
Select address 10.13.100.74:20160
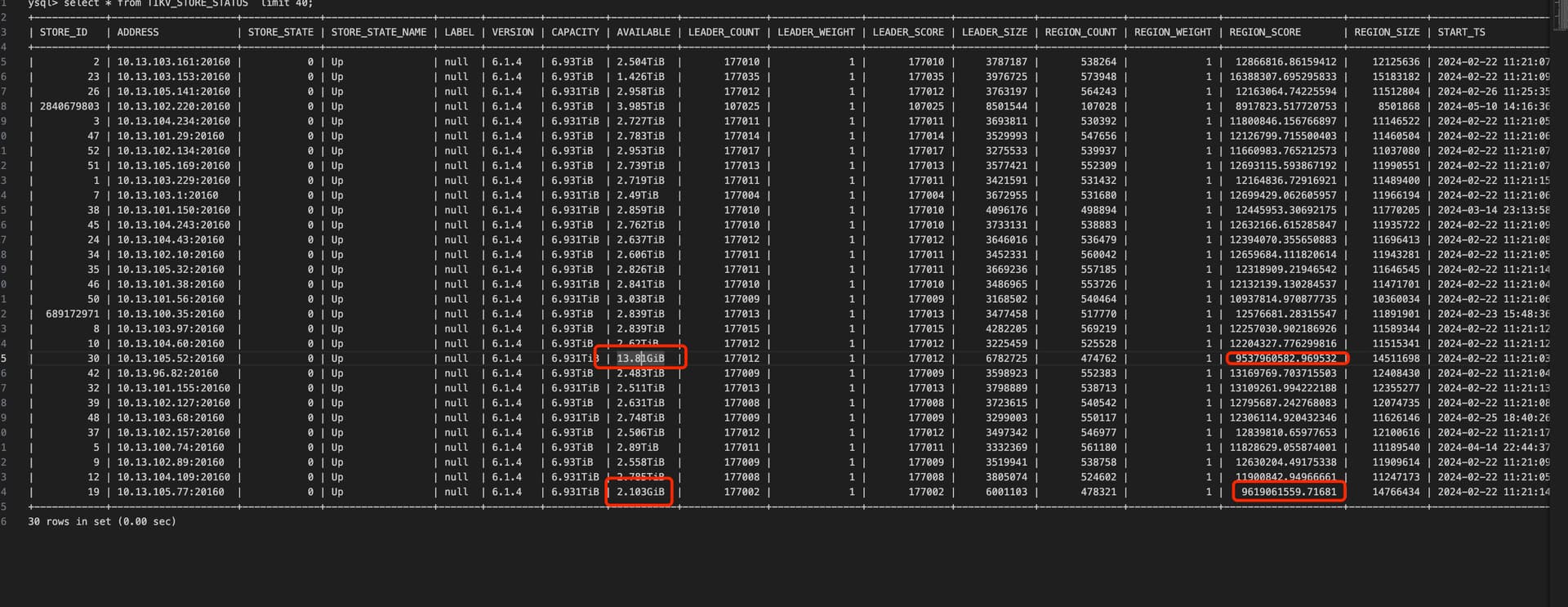pos(171,448)
